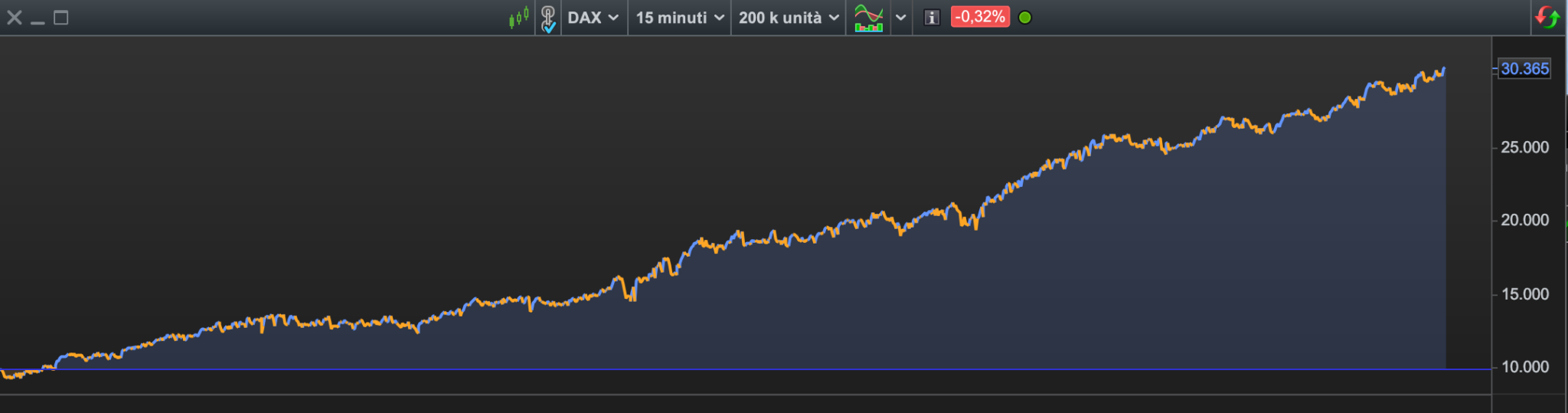This screenshot has height=413, width=1568.
Task: Toggle the chart link chain icon
Action: pos(548,18)
